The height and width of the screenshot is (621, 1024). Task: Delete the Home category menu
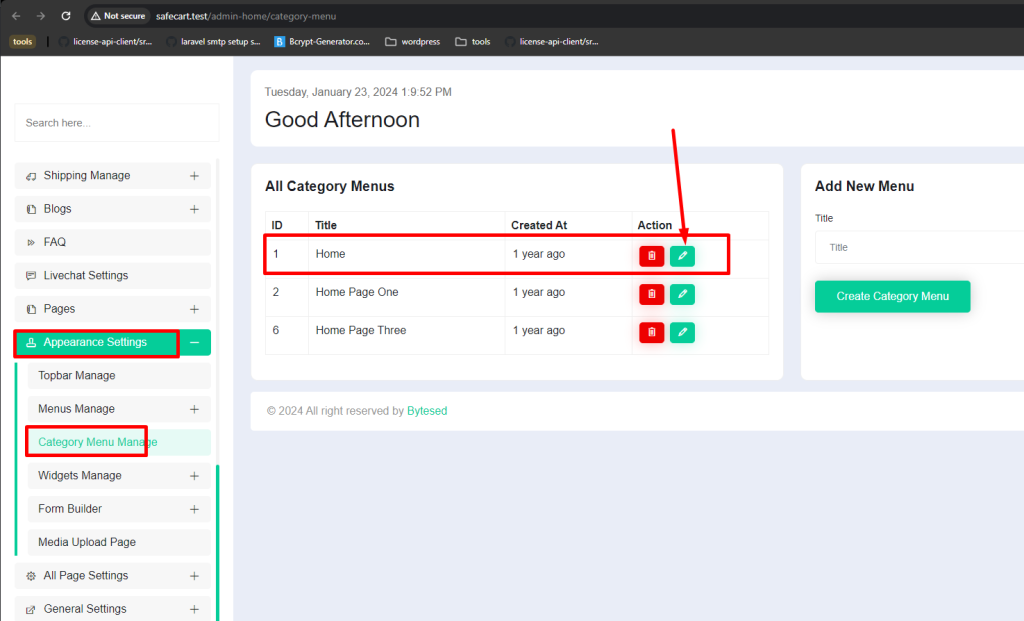click(x=651, y=256)
